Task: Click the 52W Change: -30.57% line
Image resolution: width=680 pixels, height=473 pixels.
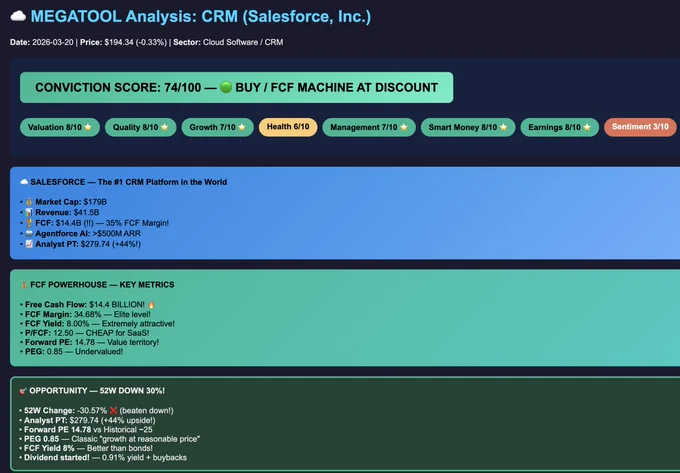Action: [98, 411]
